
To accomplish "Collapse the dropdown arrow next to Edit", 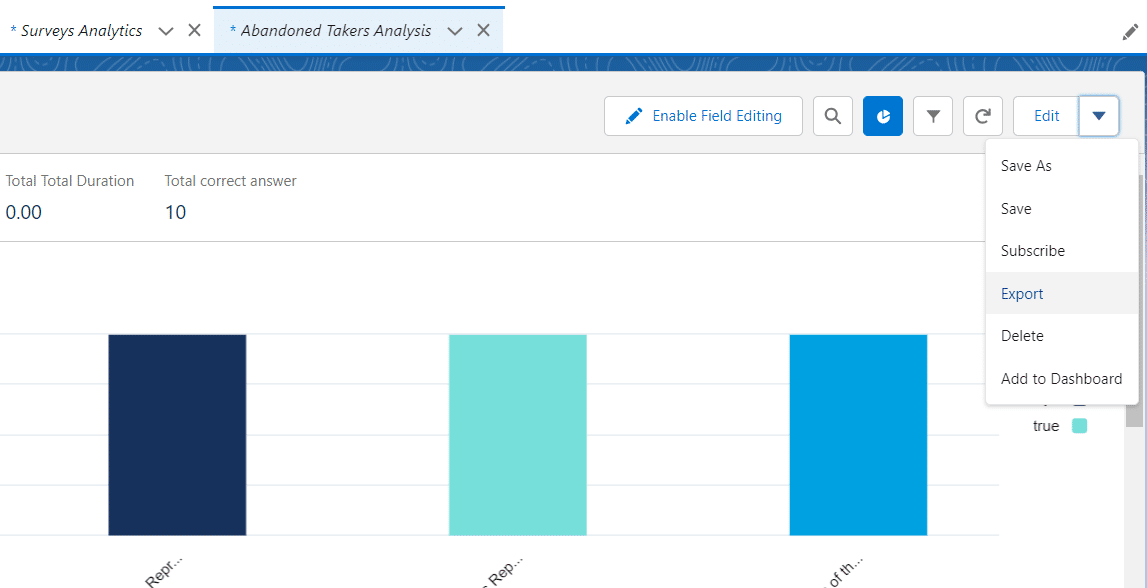I will (1099, 116).
